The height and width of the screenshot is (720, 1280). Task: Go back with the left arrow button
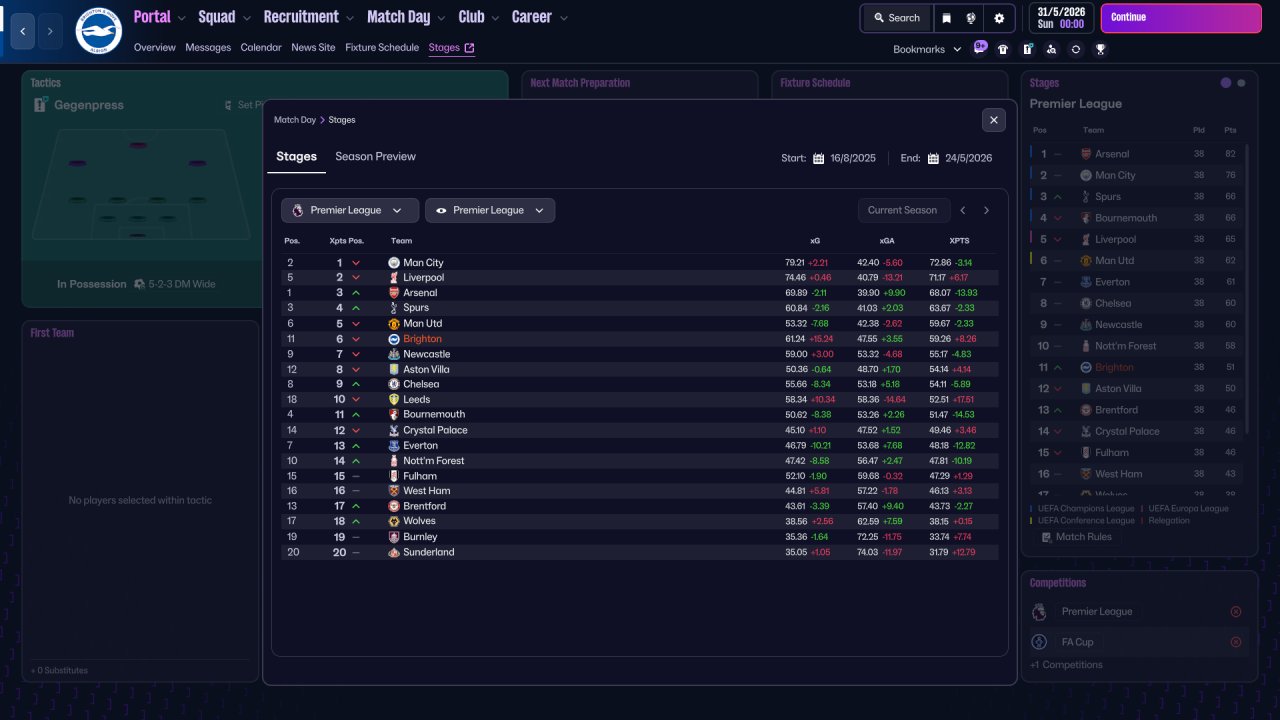click(23, 31)
